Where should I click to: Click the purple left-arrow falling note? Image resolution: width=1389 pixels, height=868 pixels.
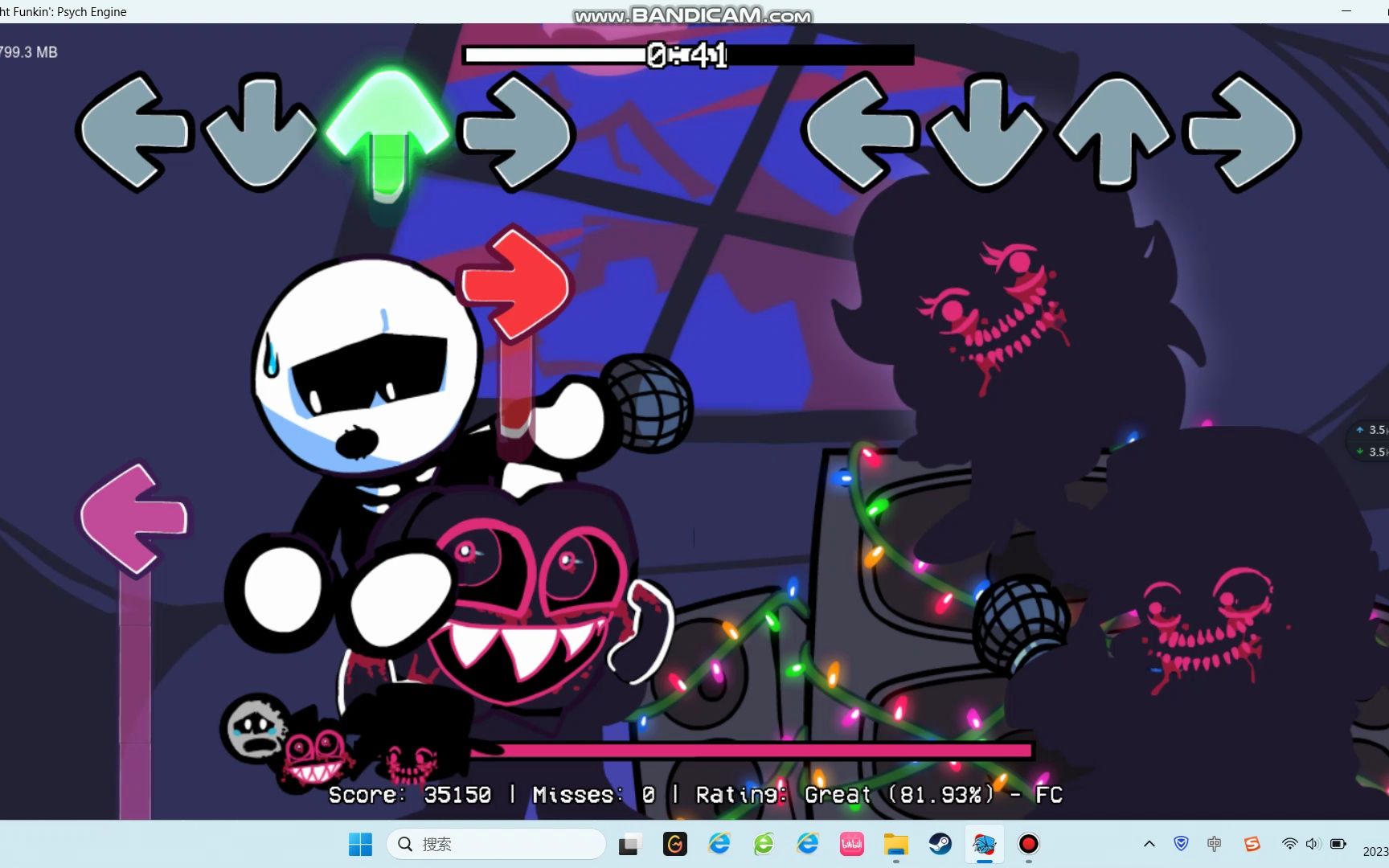point(134,518)
